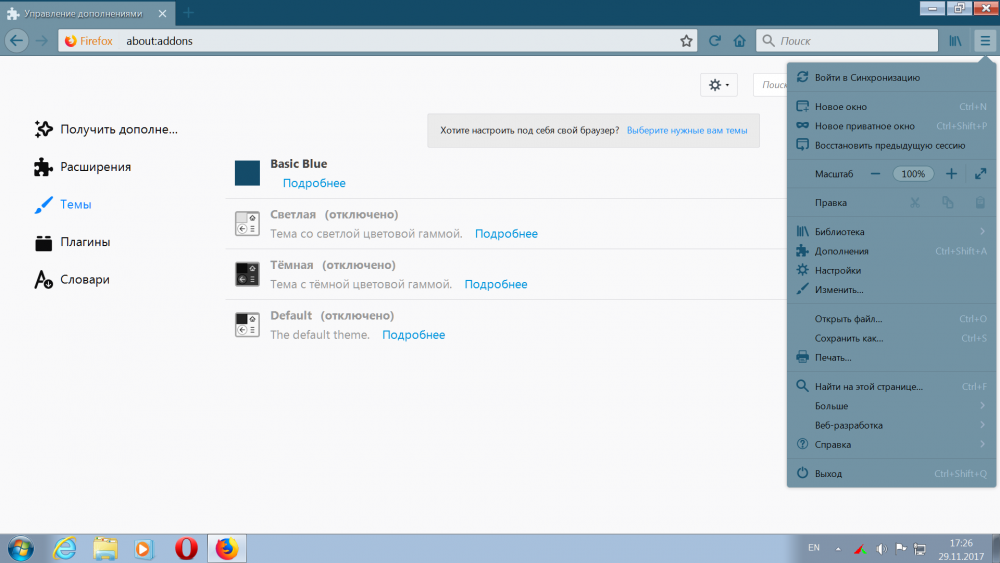The width and height of the screenshot is (1000, 563).
Task: Click the Basic Blue theme swatch
Action: [x=247, y=173]
